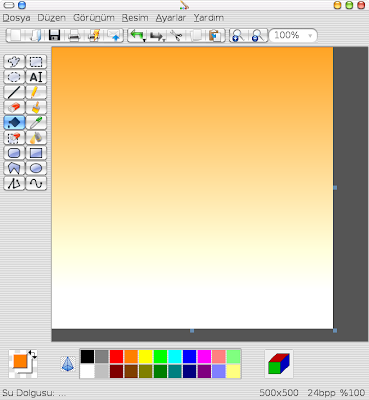The height and width of the screenshot is (400, 369).
Task: Choose the teal palette swatch
Action: pos(175,371)
